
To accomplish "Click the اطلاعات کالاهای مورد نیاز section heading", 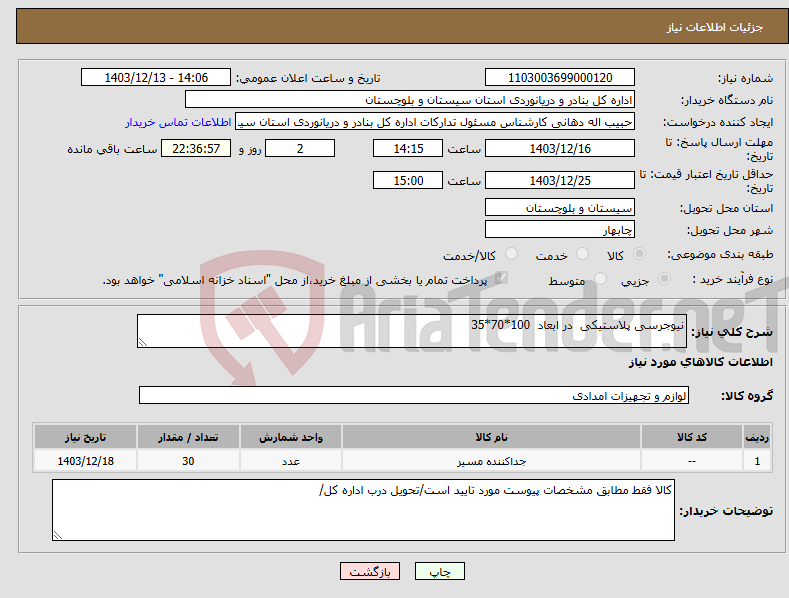I will tap(700, 362).
